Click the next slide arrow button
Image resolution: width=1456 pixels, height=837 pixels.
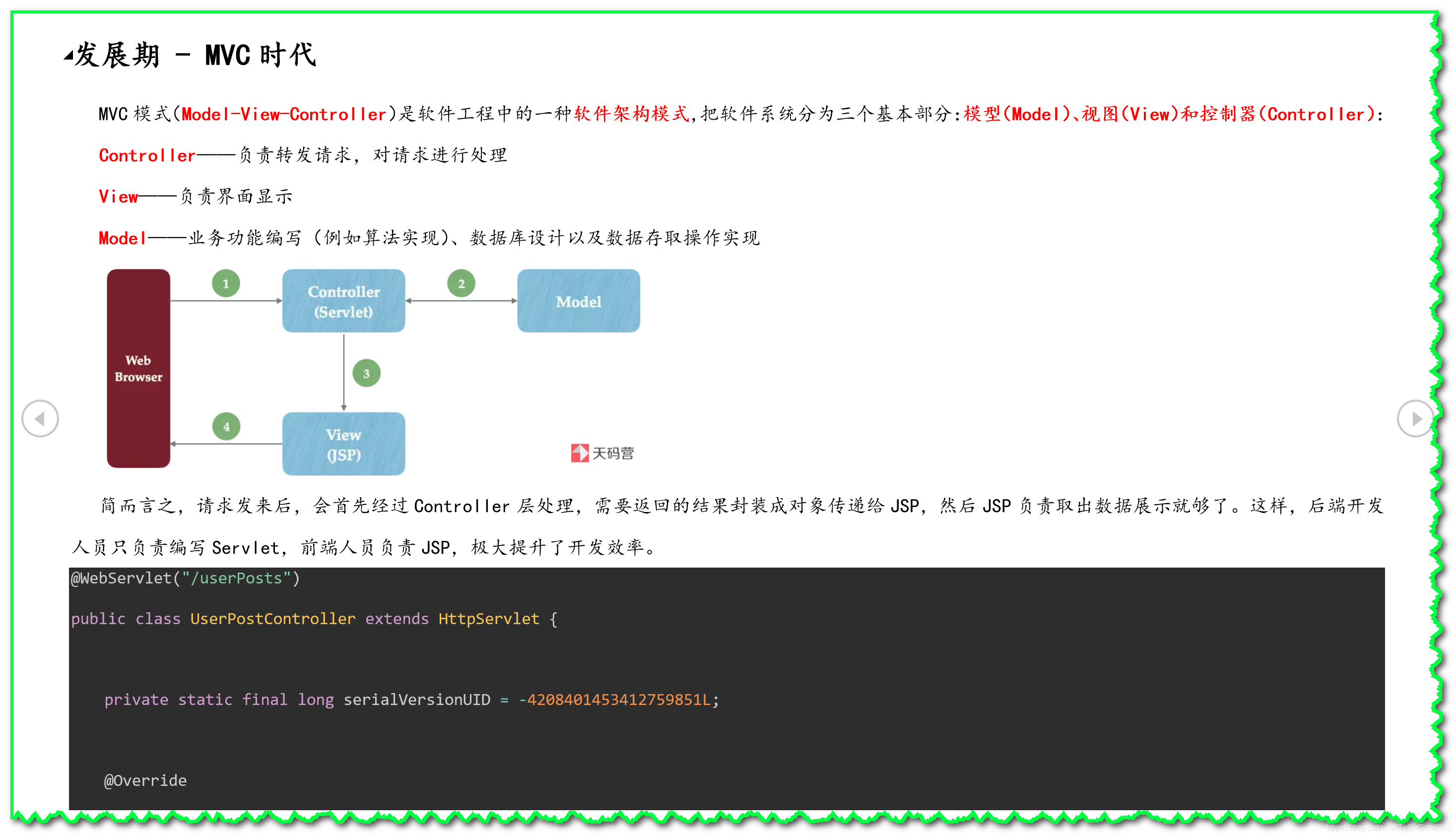pyautogui.click(x=1415, y=419)
